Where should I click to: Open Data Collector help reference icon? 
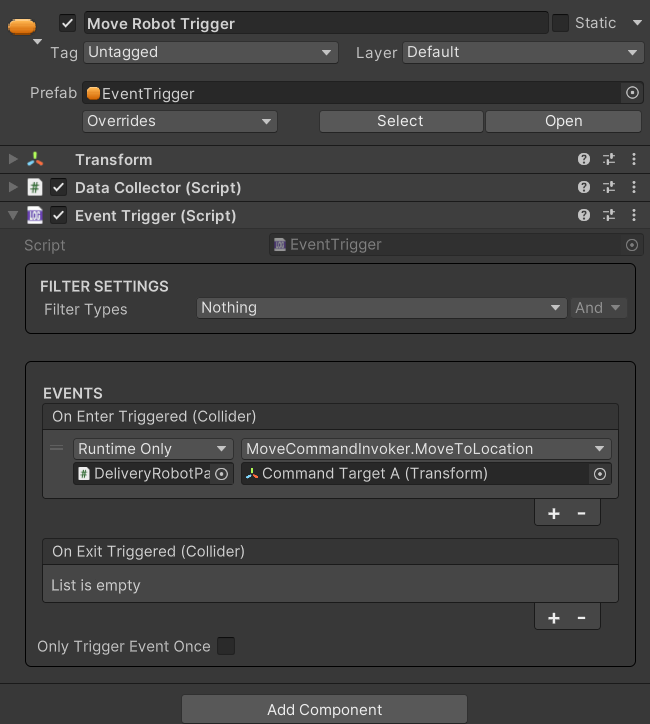coord(584,187)
